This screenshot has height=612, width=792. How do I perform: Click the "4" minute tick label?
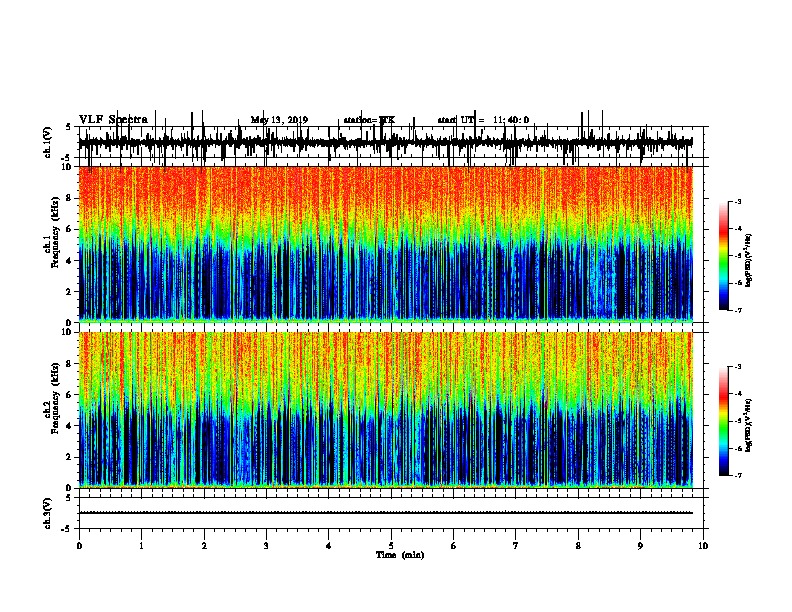(329, 546)
